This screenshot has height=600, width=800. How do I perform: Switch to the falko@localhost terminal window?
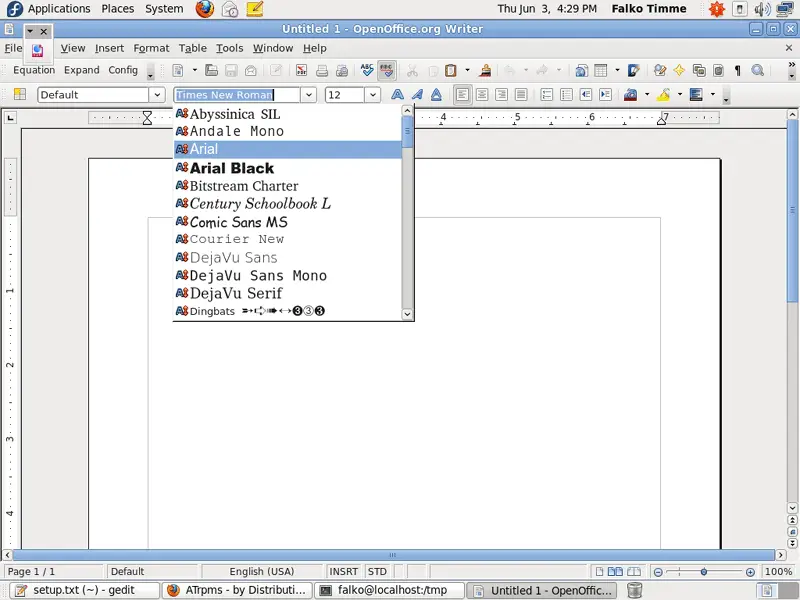click(x=389, y=590)
